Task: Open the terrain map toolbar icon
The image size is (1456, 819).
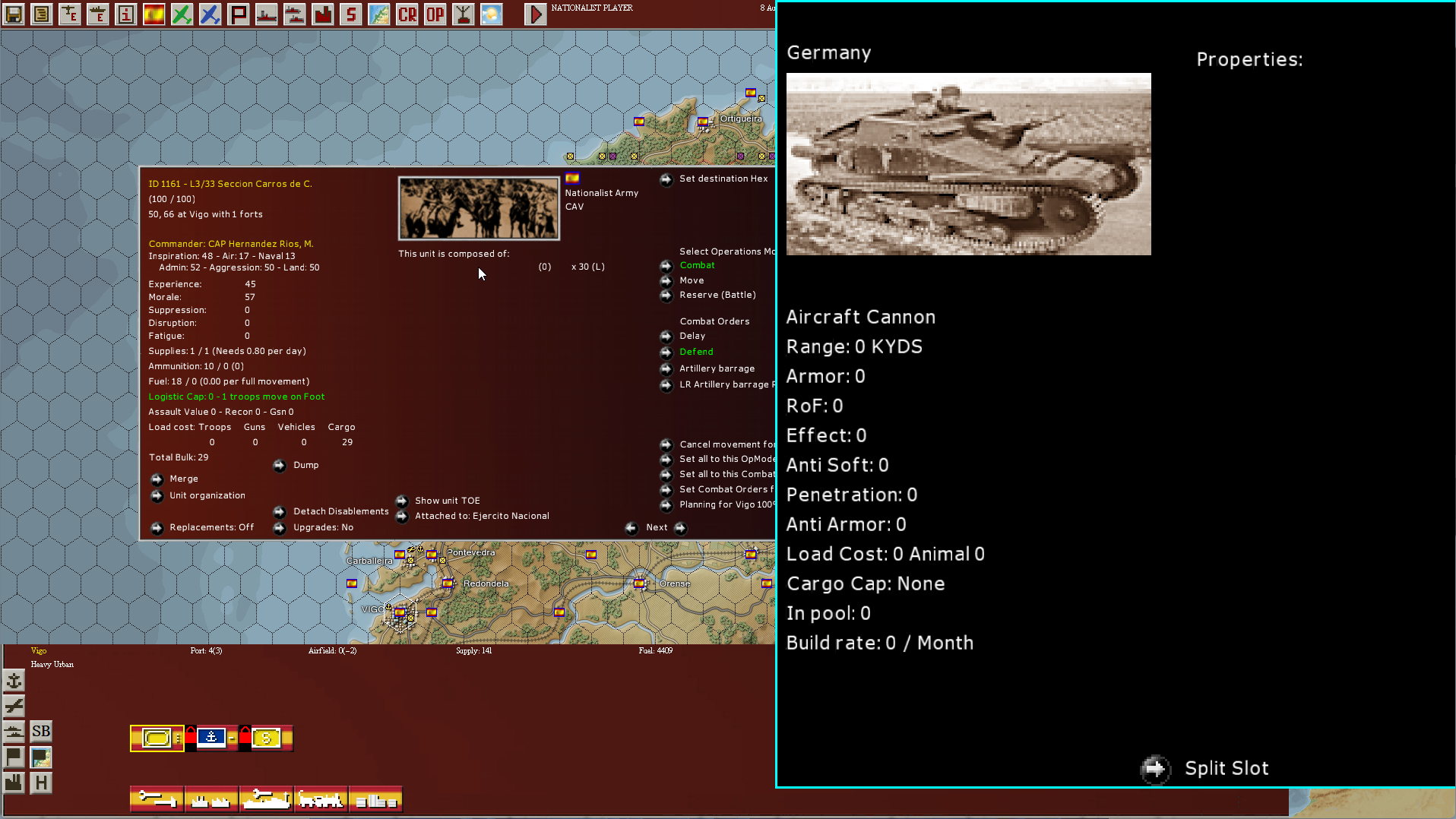Action: [x=379, y=14]
